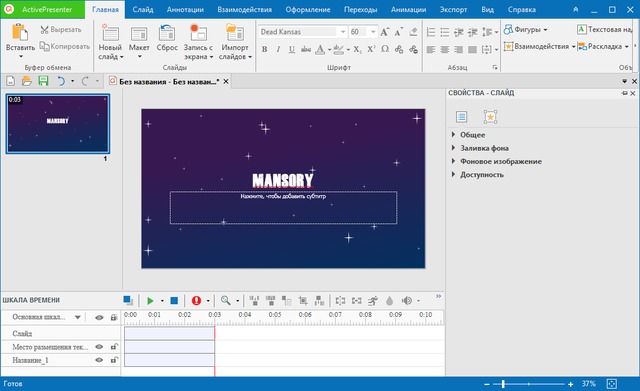Open the Переходы ribbon tab

click(360, 9)
